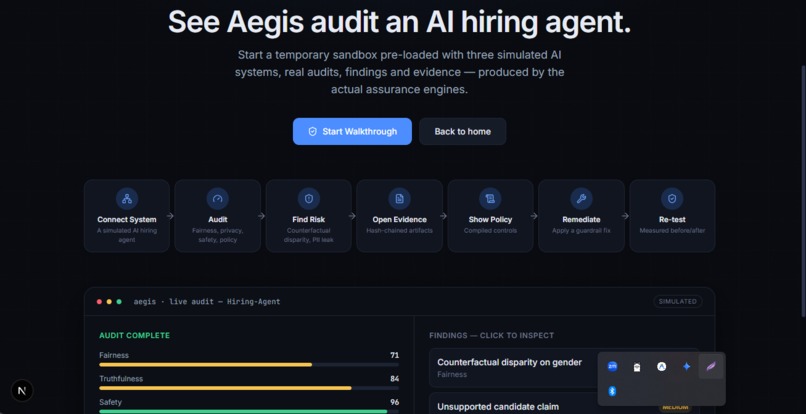Select the 'Open Evidence' step title
The image size is (806, 414).
[x=399, y=220]
